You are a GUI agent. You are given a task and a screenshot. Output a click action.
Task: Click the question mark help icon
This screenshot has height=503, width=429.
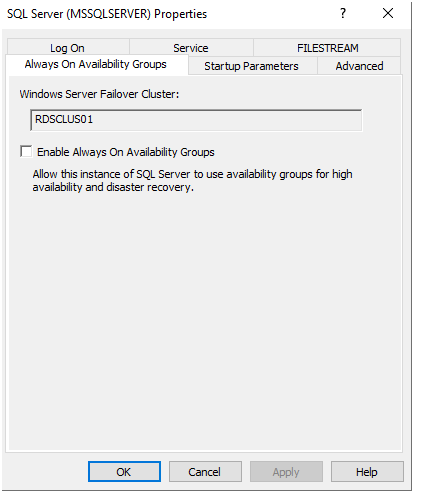(343, 13)
